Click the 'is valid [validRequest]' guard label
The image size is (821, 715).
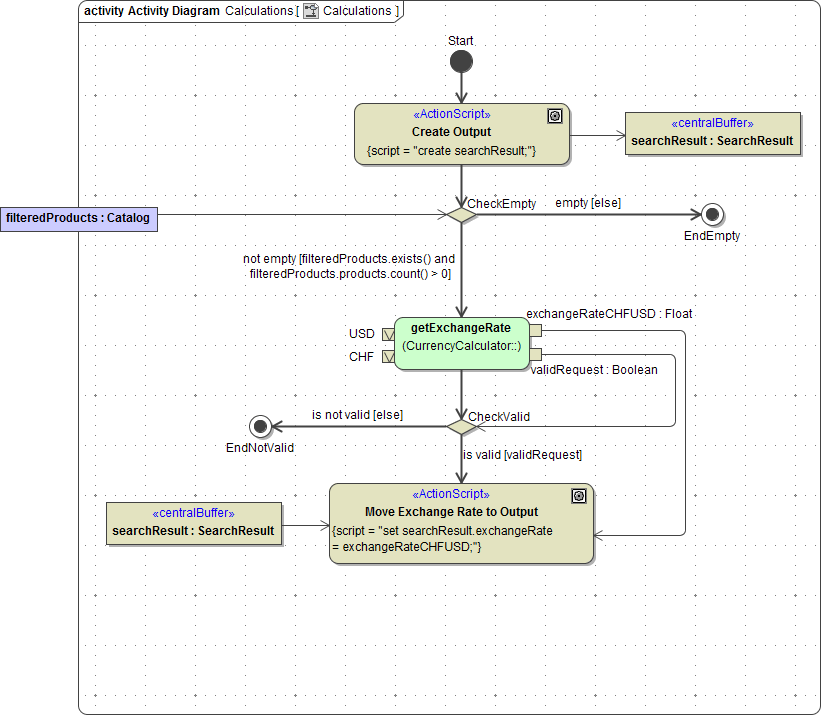point(522,455)
